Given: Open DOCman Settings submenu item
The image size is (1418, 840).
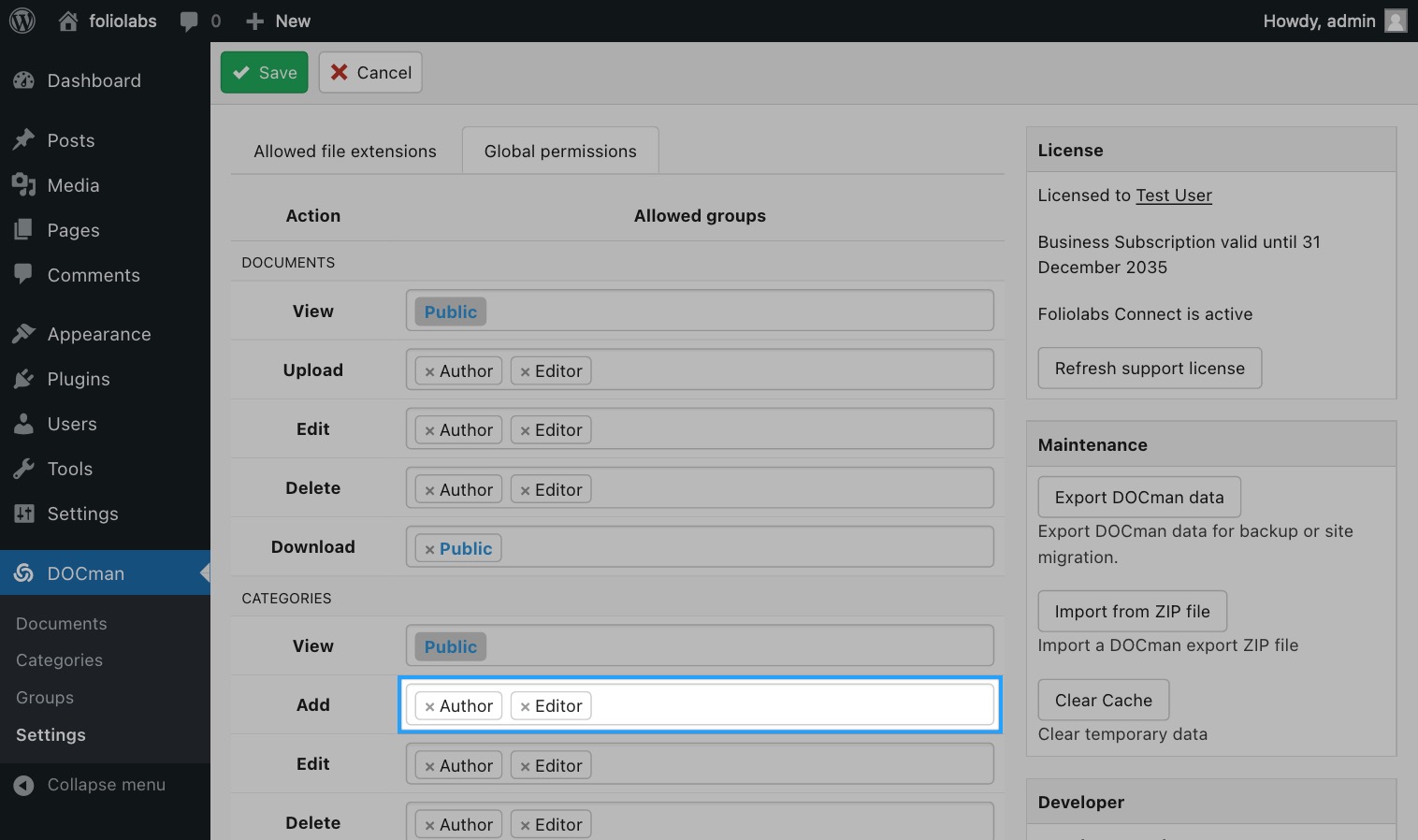Looking at the screenshot, I should (x=51, y=735).
